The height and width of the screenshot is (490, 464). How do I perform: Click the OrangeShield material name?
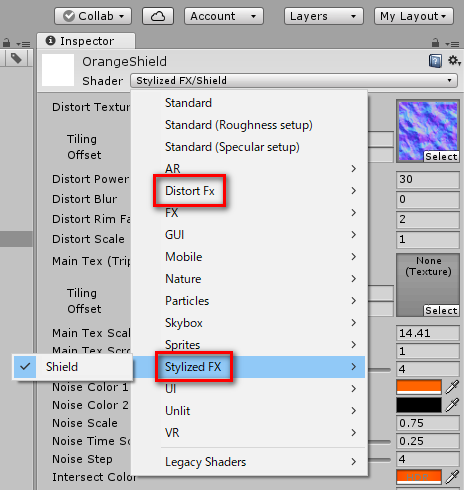(124, 62)
